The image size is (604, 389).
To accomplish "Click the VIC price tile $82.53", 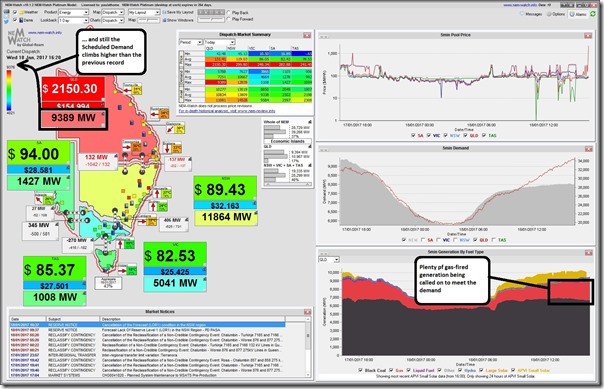I will click(x=175, y=255).
